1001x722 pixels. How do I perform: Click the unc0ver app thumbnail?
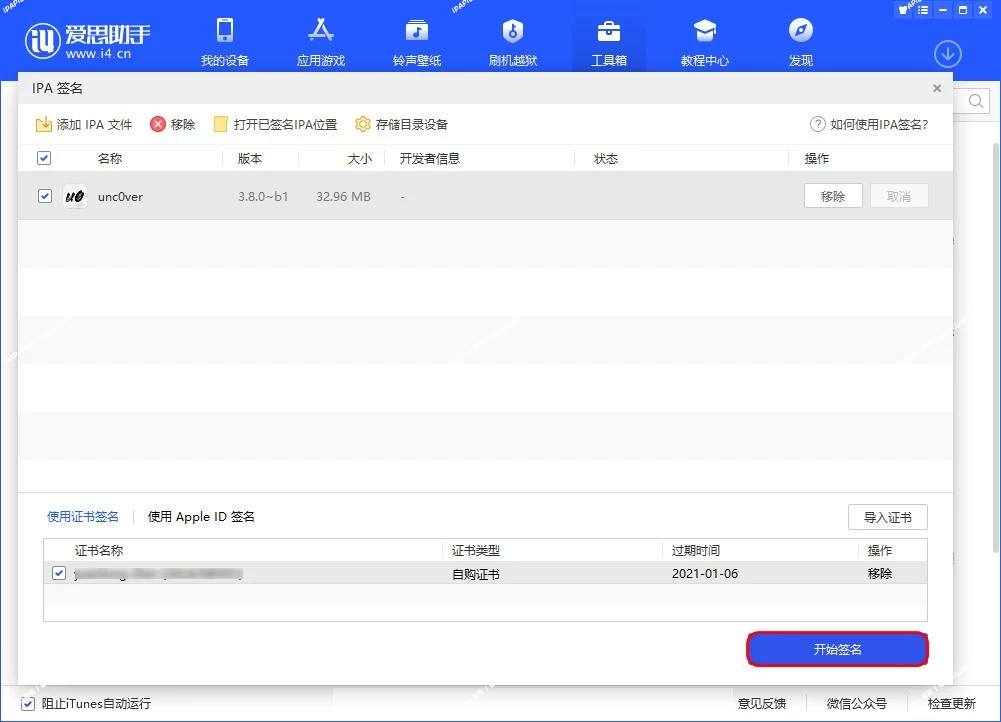click(x=74, y=196)
